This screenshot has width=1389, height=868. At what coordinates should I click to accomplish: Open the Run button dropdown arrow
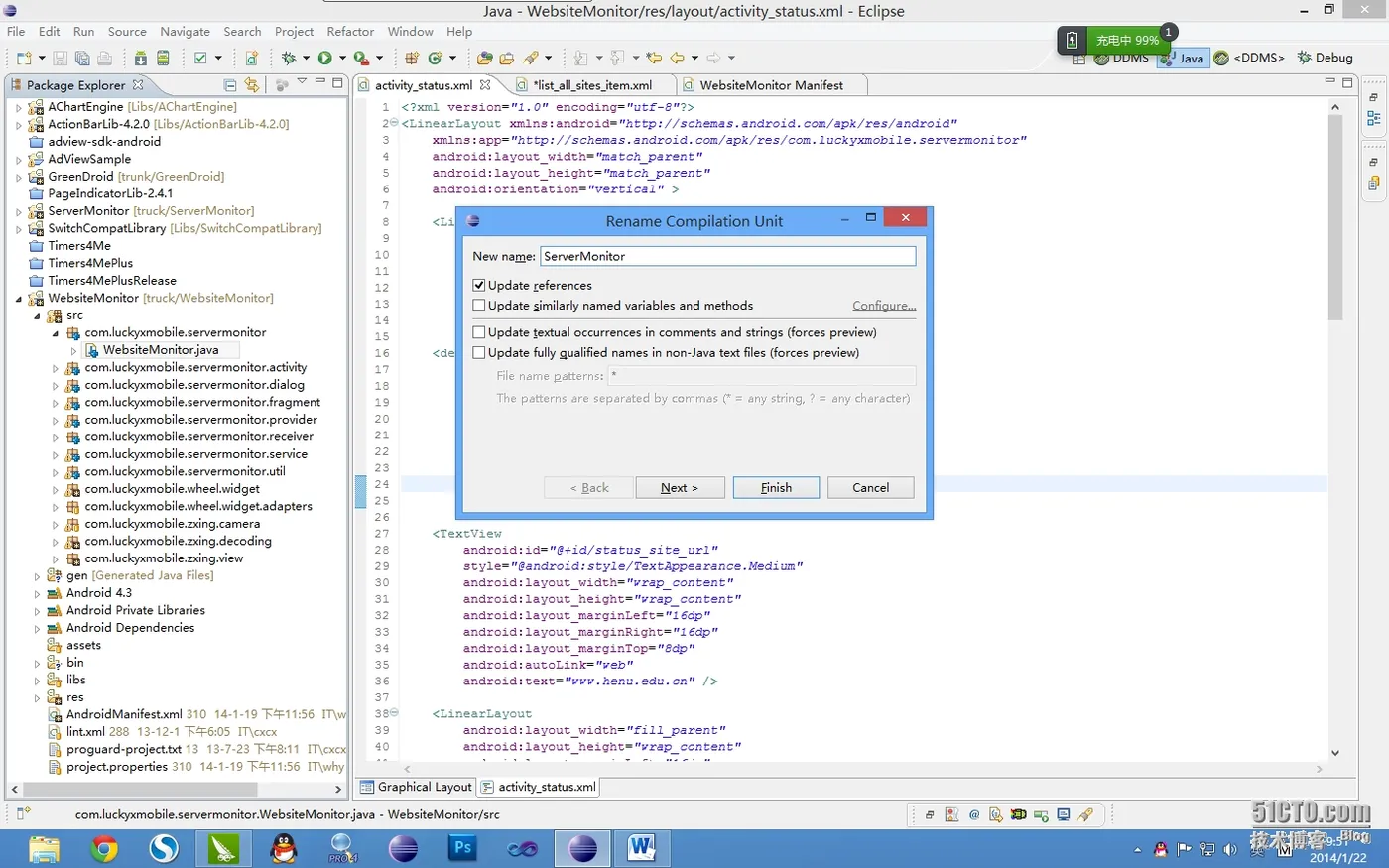pos(342,59)
